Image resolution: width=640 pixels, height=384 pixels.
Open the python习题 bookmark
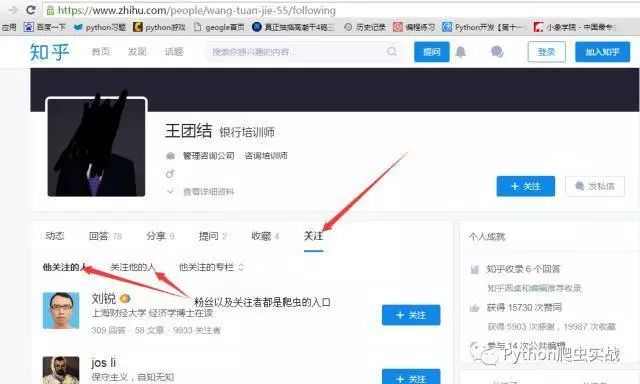click(100, 27)
